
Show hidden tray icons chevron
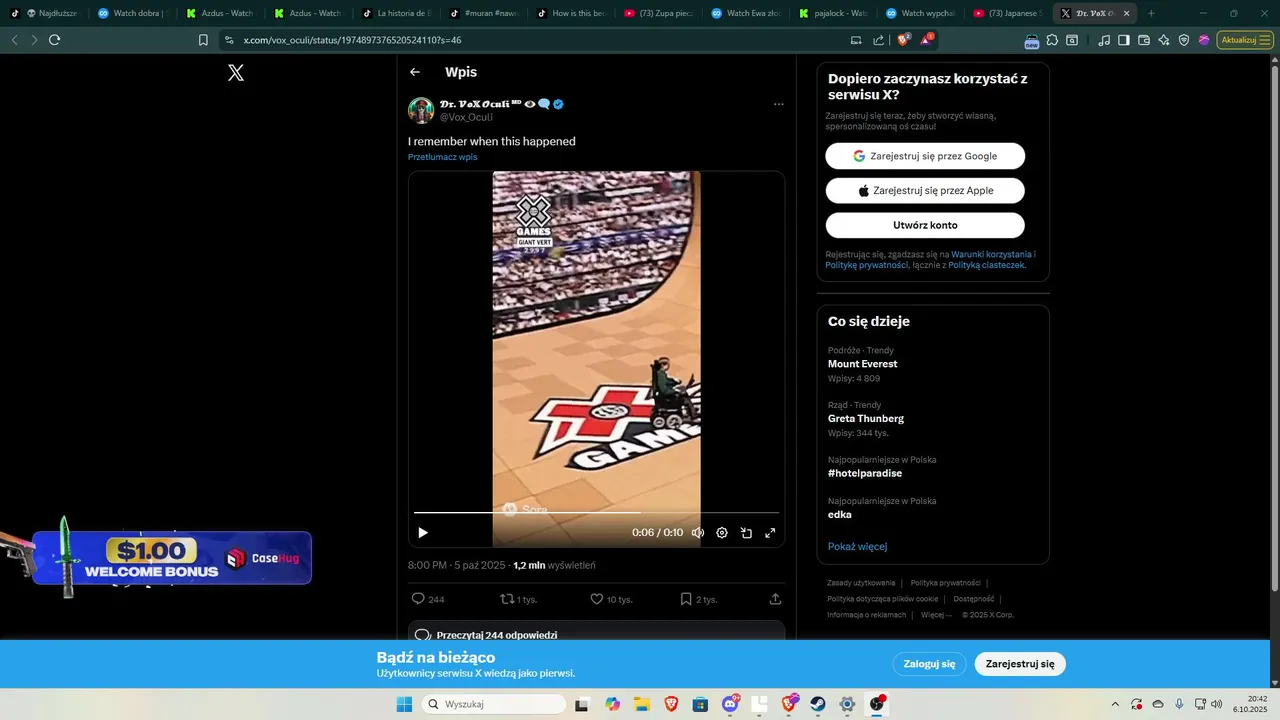coord(1116,704)
